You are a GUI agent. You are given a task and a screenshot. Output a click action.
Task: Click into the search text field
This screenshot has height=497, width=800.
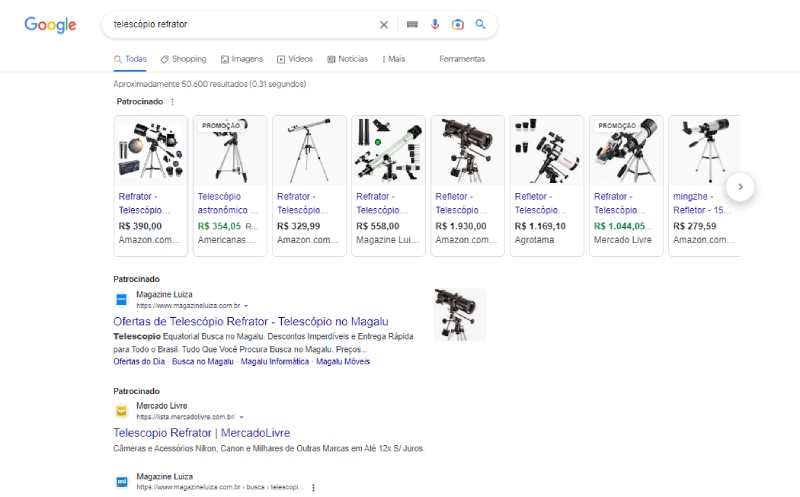pyautogui.click(x=240, y=25)
